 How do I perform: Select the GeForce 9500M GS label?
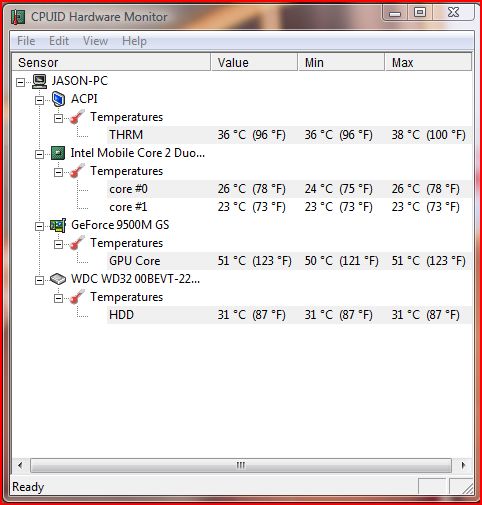point(120,225)
